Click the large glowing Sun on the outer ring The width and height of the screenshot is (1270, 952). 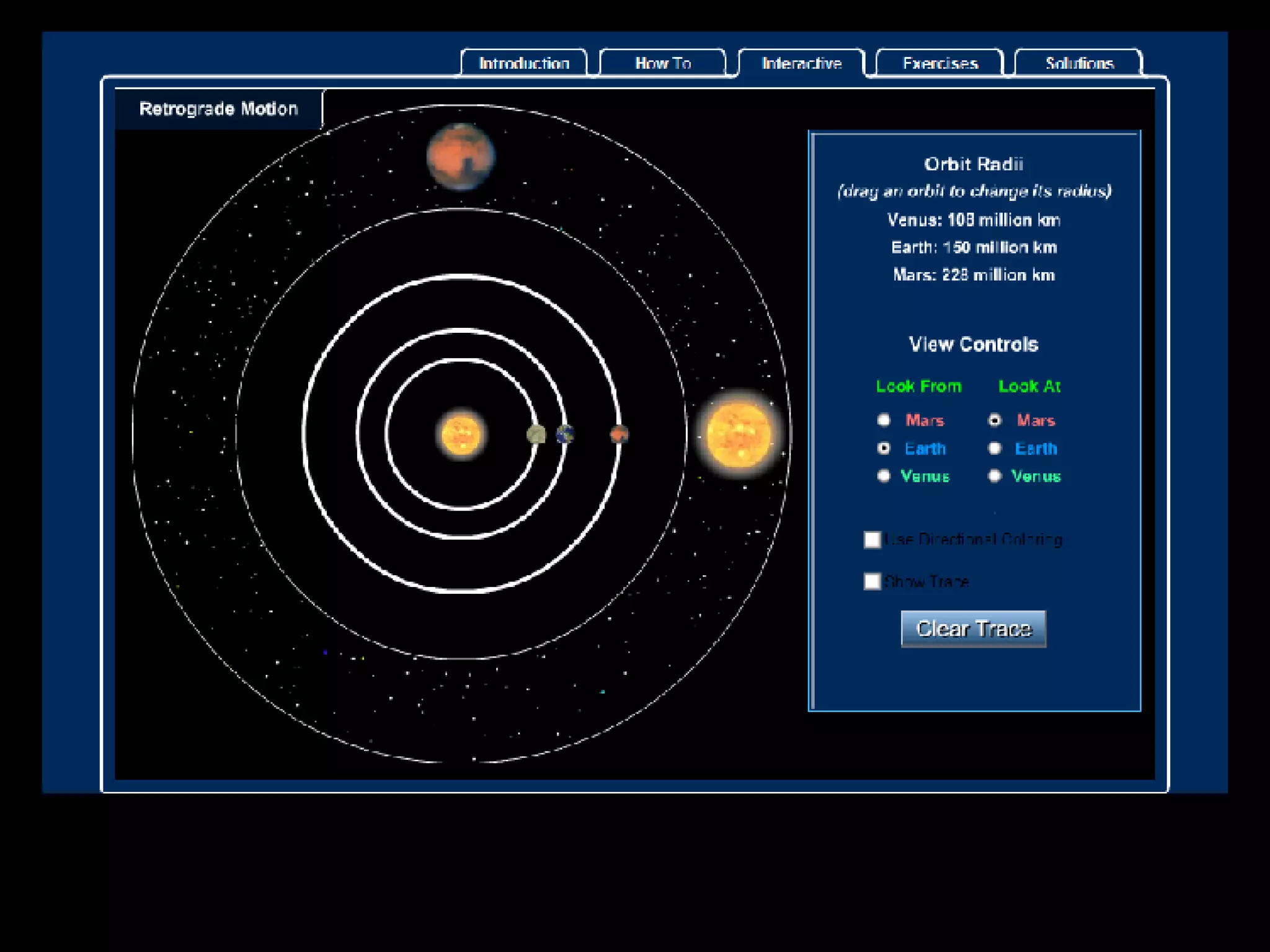tap(739, 434)
